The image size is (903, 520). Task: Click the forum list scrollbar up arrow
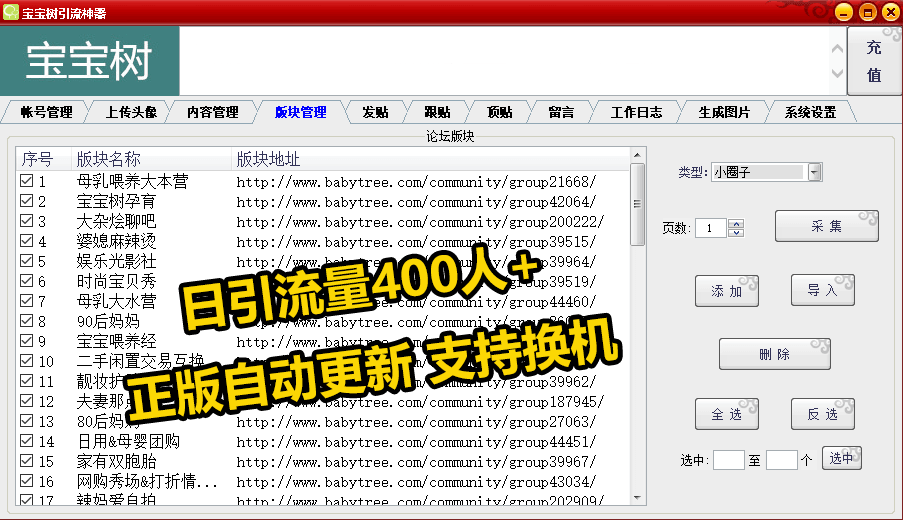(637, 155)
